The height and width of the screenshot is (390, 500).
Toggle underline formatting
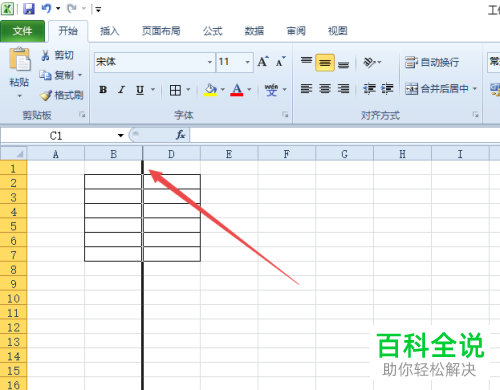[x=140, y=90]
